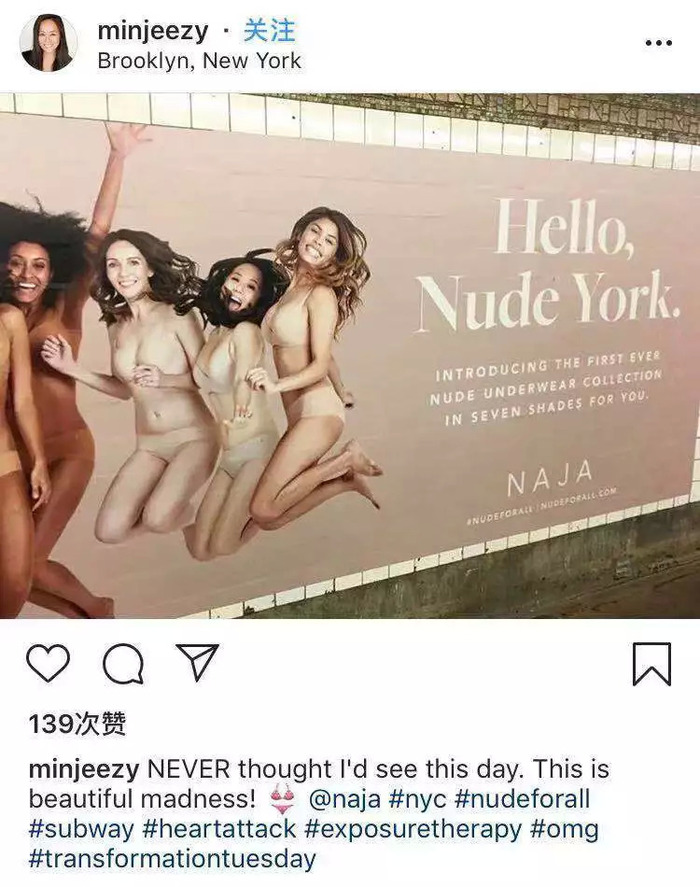The image size is (700, 887).
Task: Open the #subway hashtag
Action: [x=81, y=830]
